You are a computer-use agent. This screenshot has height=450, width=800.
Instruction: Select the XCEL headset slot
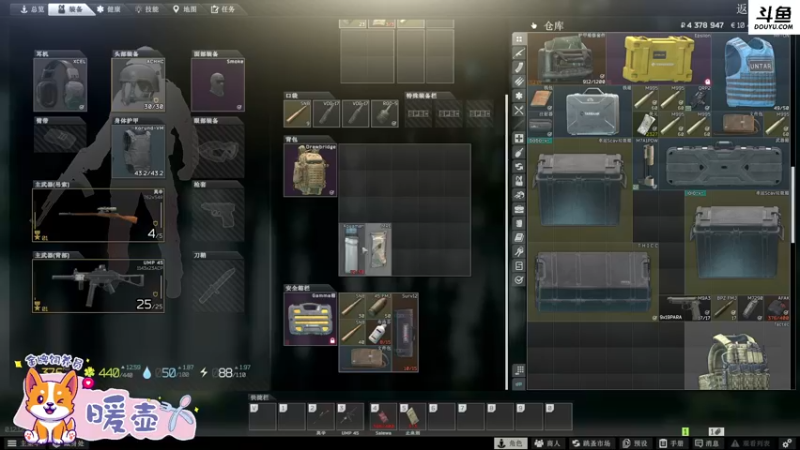tap(60, 85)
